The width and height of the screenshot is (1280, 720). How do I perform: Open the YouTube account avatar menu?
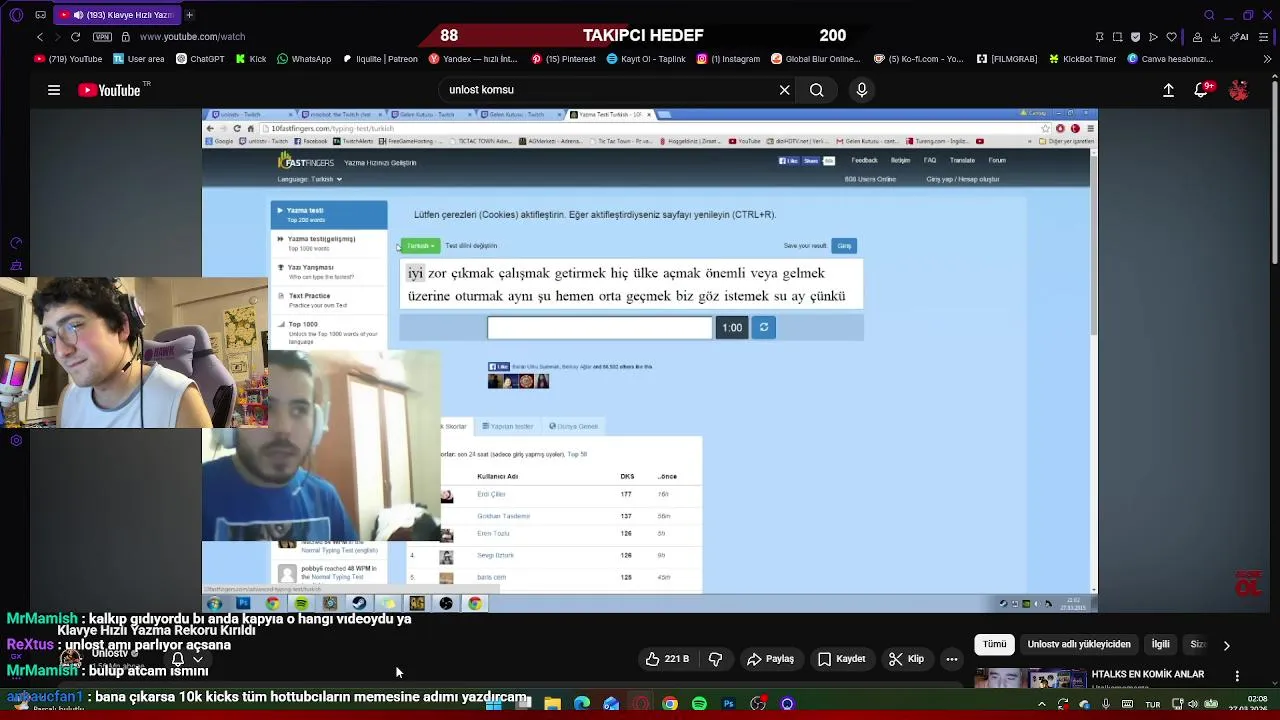(1239, 90)
